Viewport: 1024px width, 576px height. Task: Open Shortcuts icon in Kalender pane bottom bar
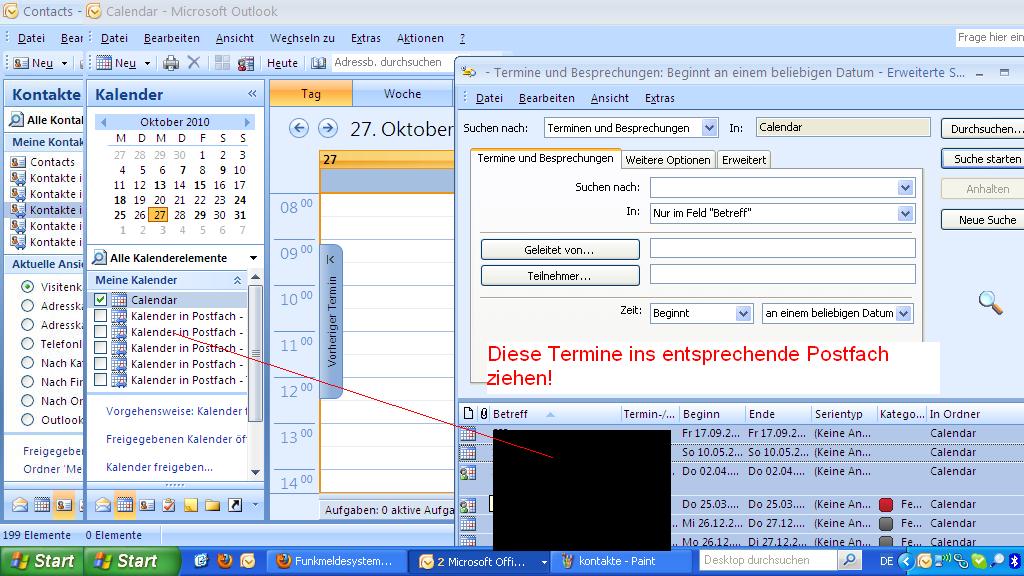[234, 505]
